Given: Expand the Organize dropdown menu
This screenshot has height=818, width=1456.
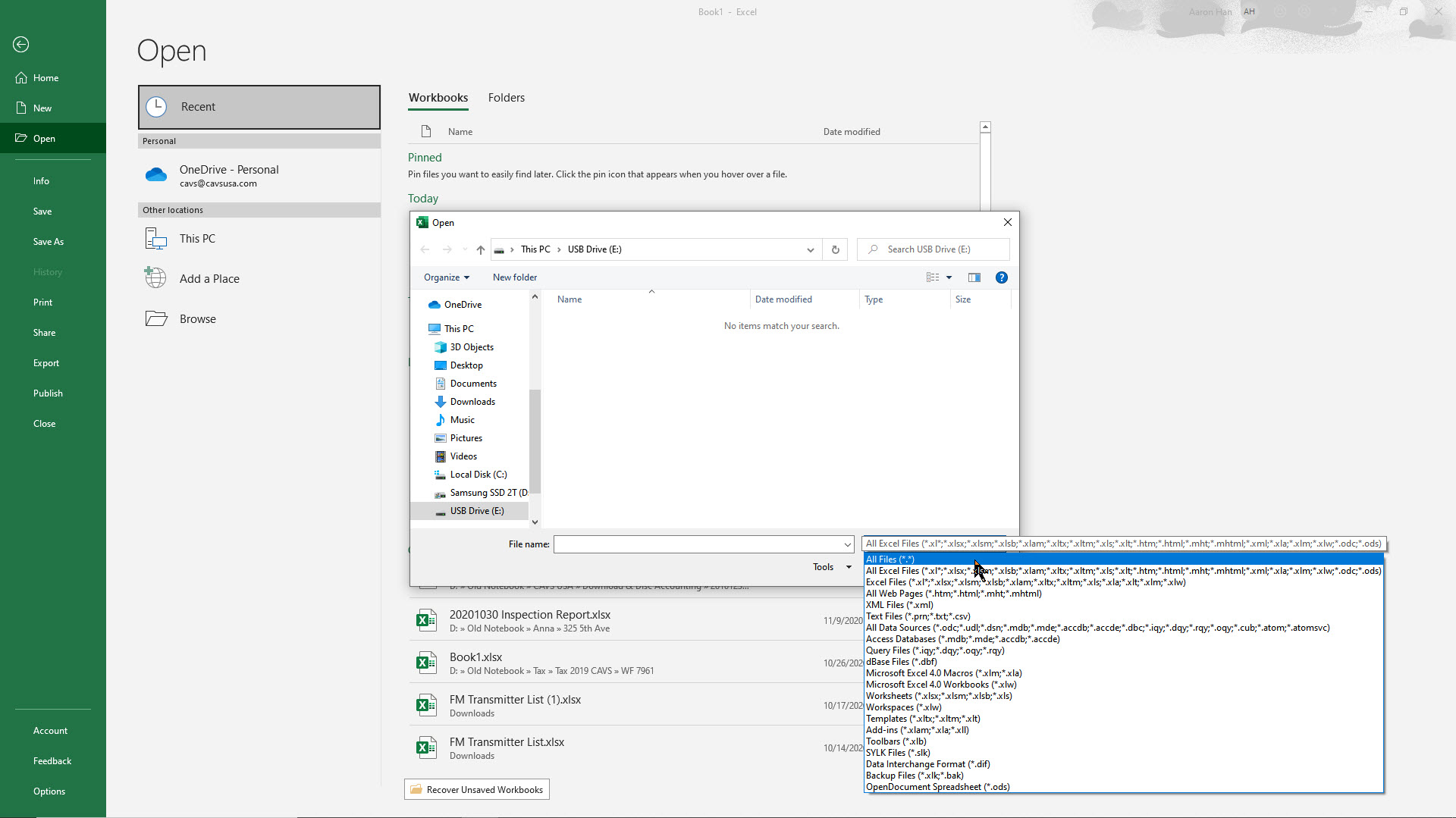Looking at the screenshot, I should (446, 277).
